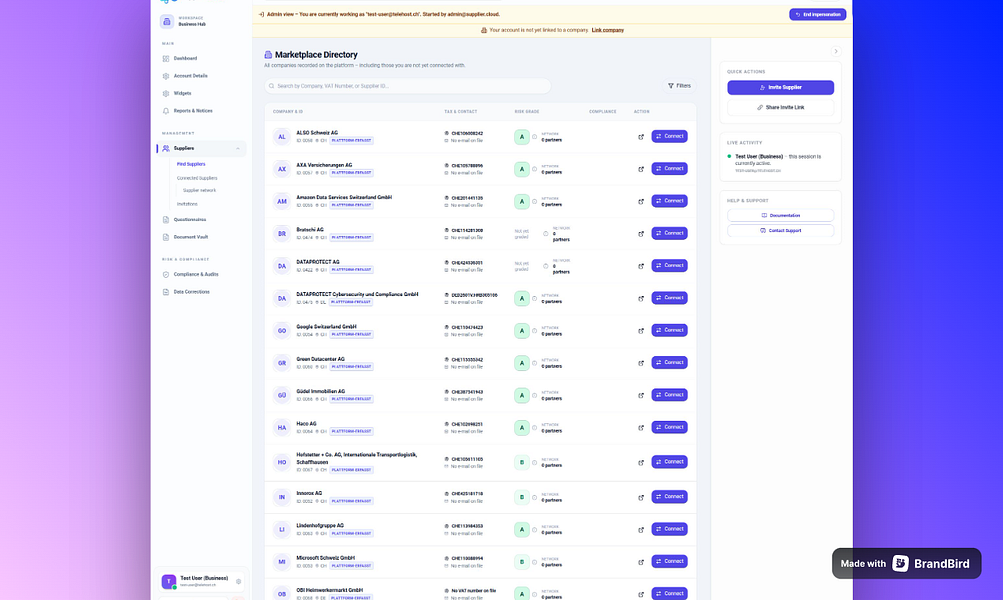Connect with Lindenhofgruppe AG
Screen dimensions: 1003x600
pos(669,529)
